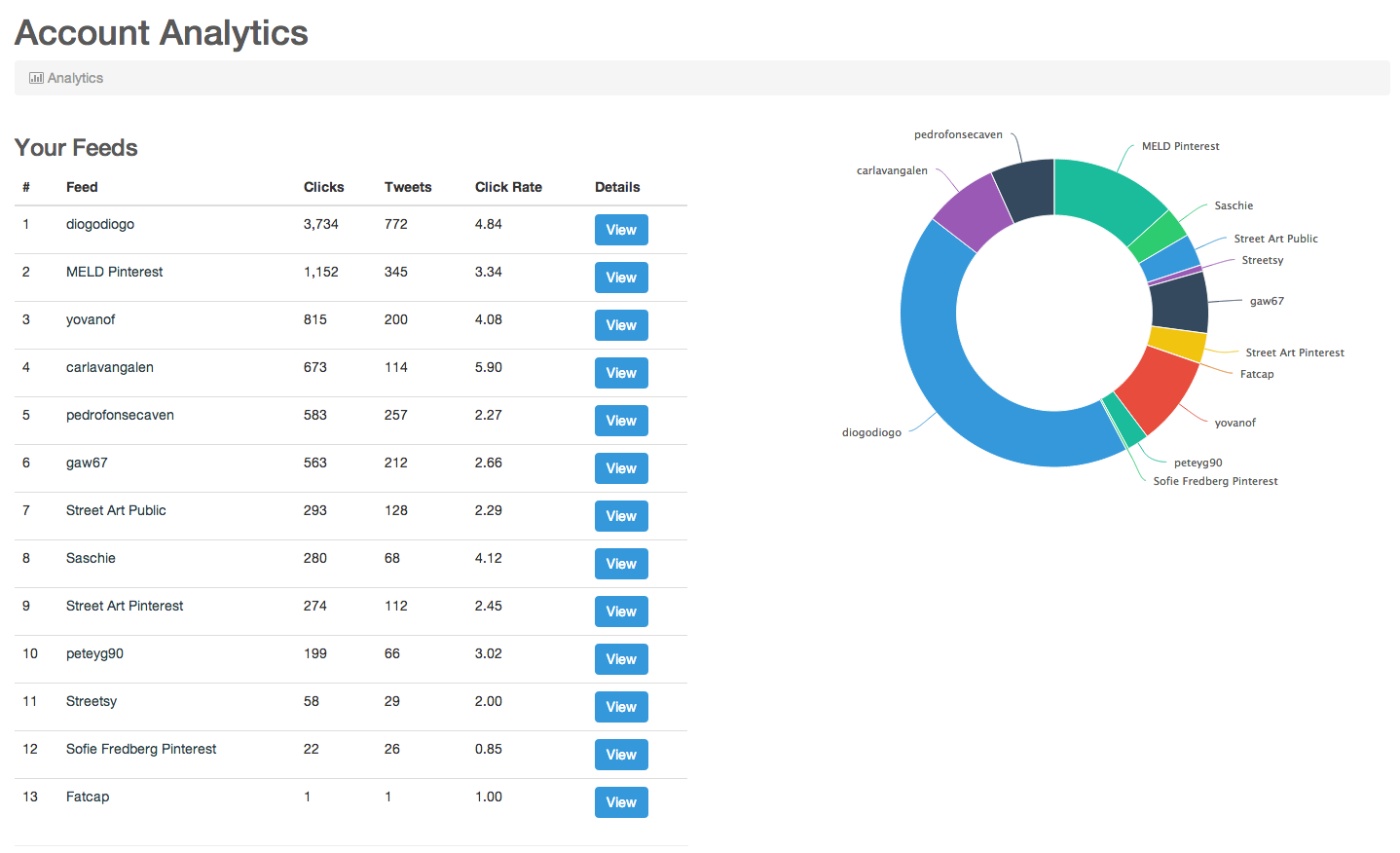The width and height of the screenshot is (1400, 853).
Task: Click the Clicks column header
Action: click(323, 187)
